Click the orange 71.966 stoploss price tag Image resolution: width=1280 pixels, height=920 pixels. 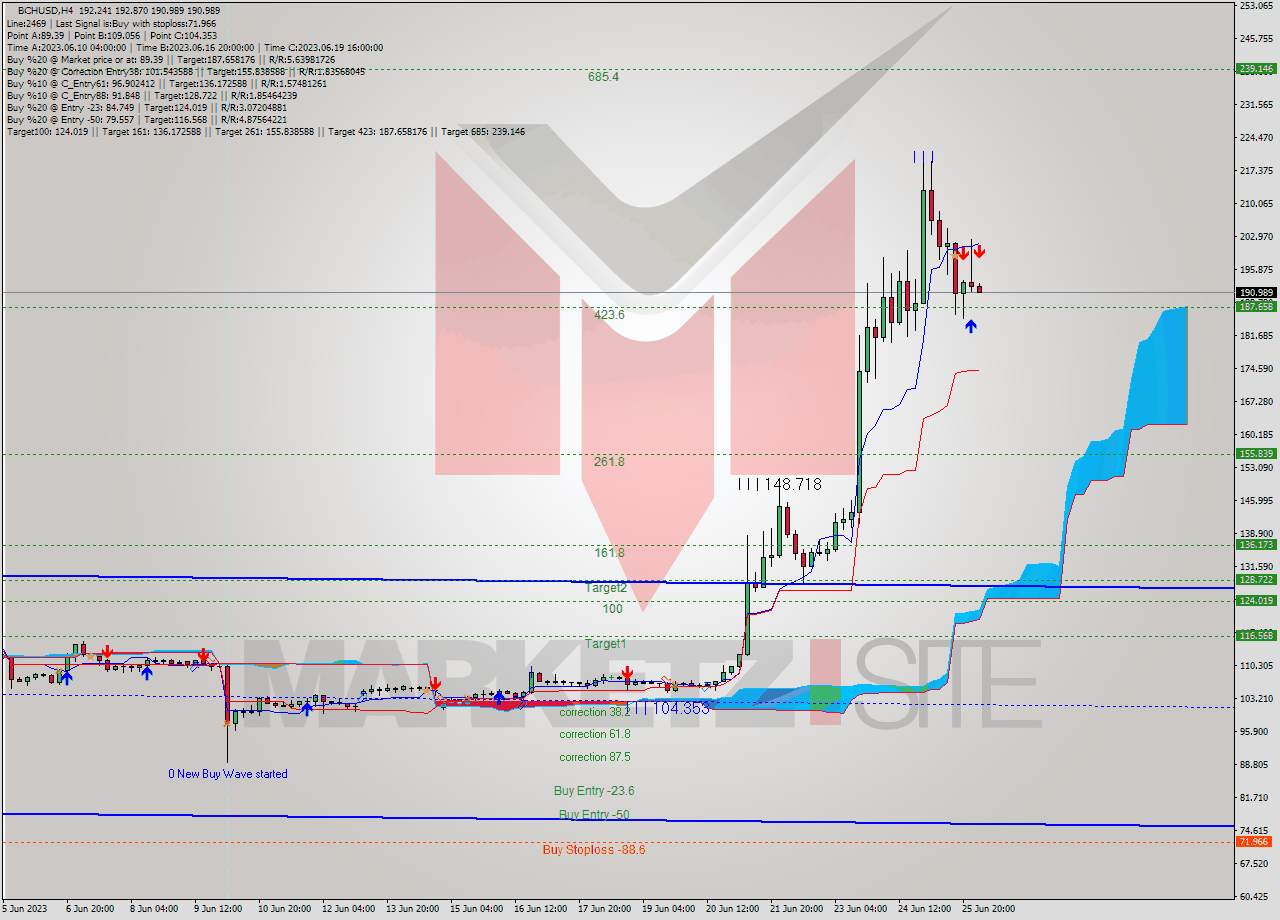tap(1256, 843)
